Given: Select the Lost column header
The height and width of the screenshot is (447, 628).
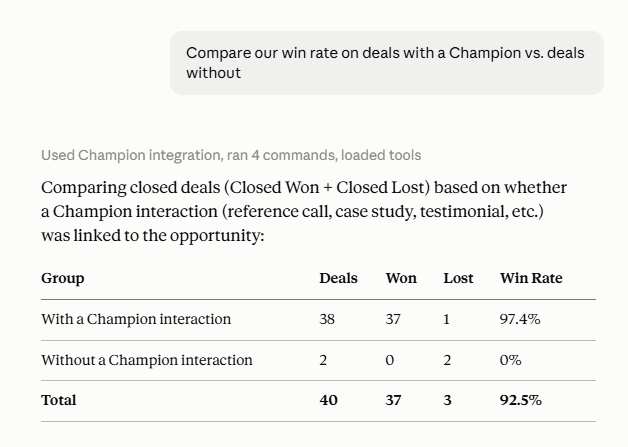Looking at the screenshot, I should click(458, 278).
